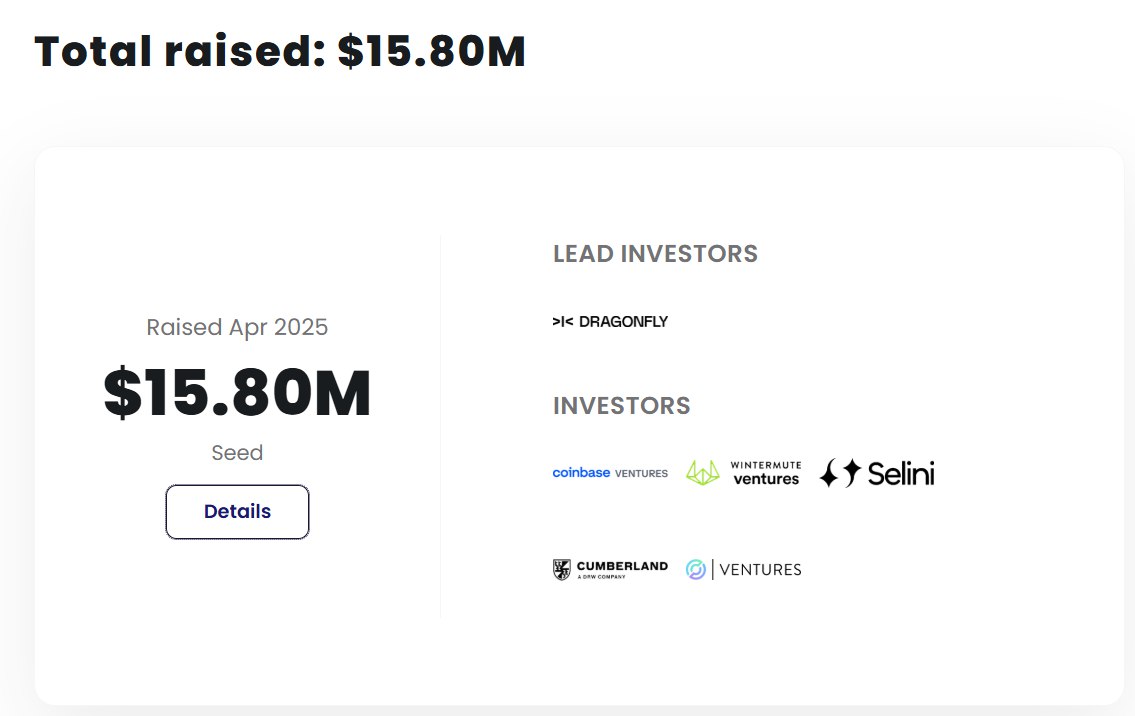Click the INVESTORS section heading

(x=622, y=405)
